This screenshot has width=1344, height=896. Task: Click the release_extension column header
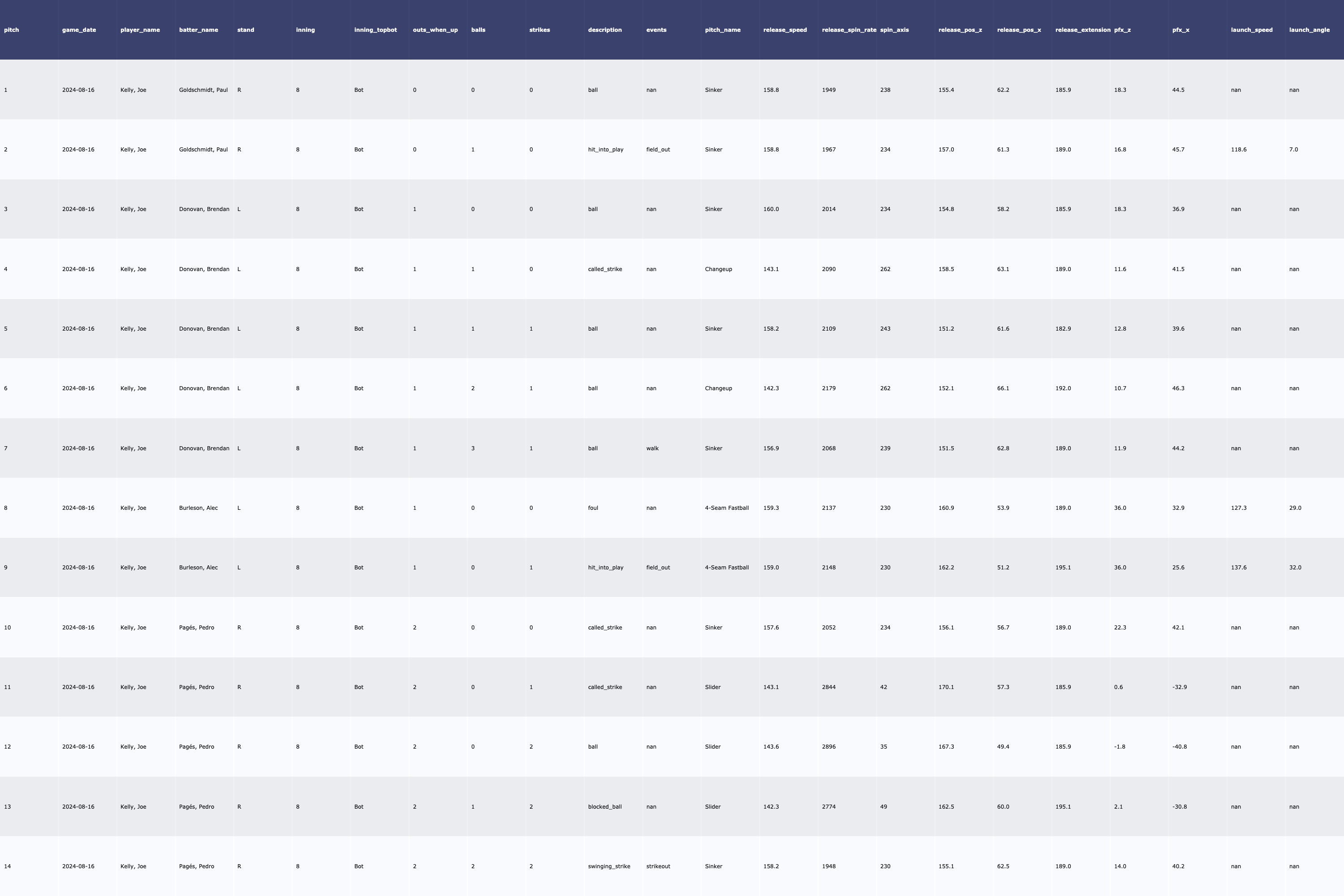tap(1082, 30)
